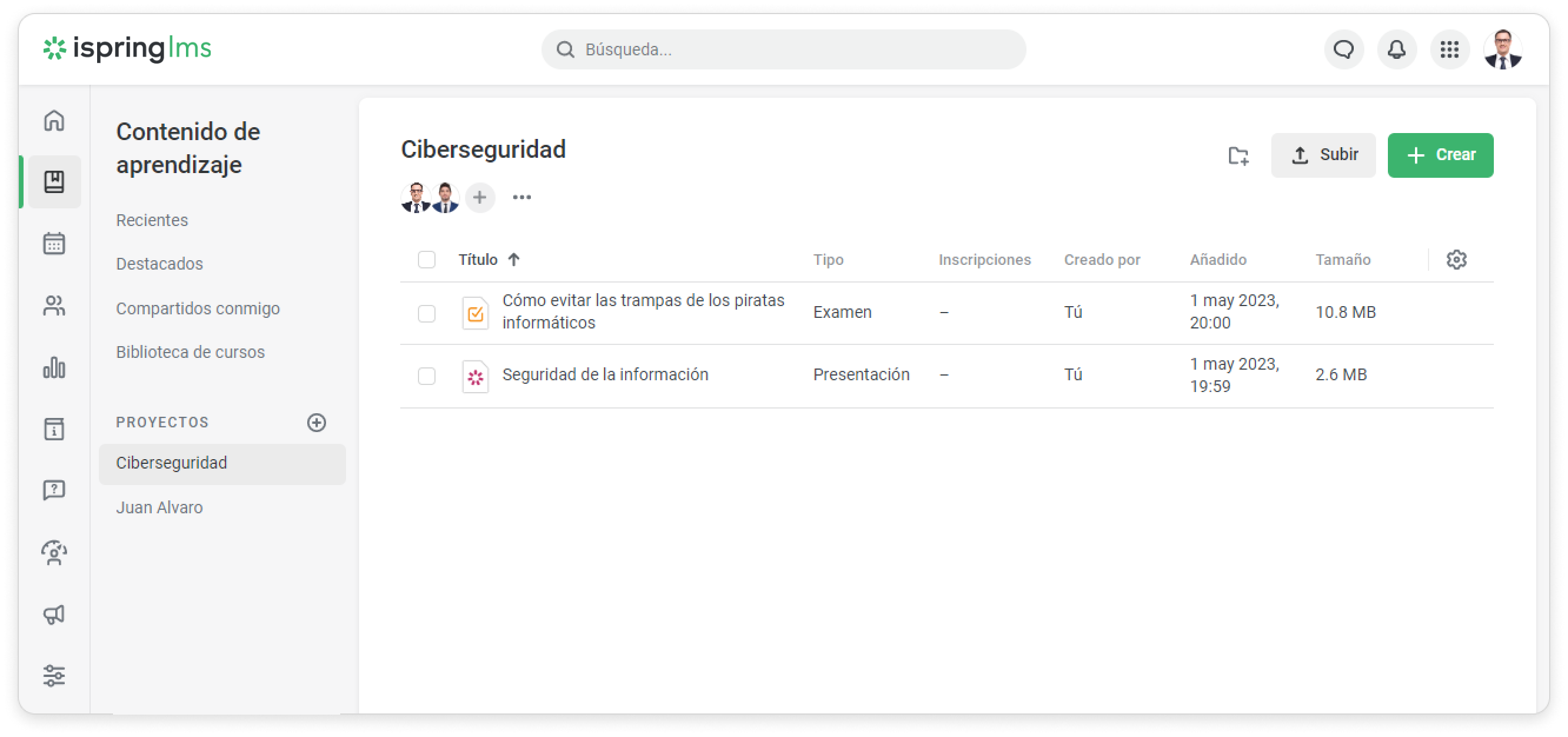Open the sliders settings icon in the sidebar
Viewport: 1568px width, 737px height.
click(x=54, y=676)
